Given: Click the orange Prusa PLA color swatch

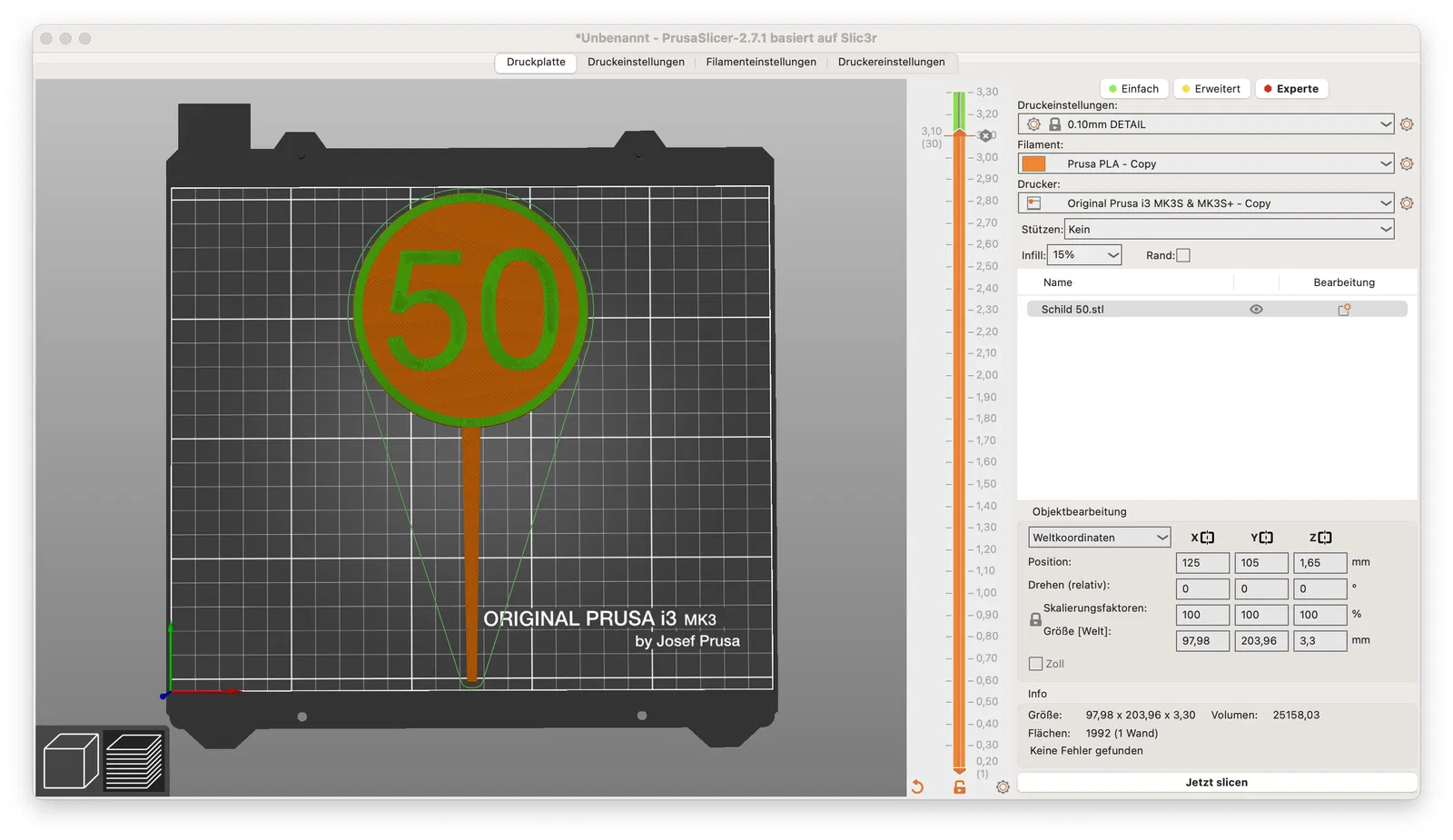Looking at the screenshot, I should [1033, 164].
